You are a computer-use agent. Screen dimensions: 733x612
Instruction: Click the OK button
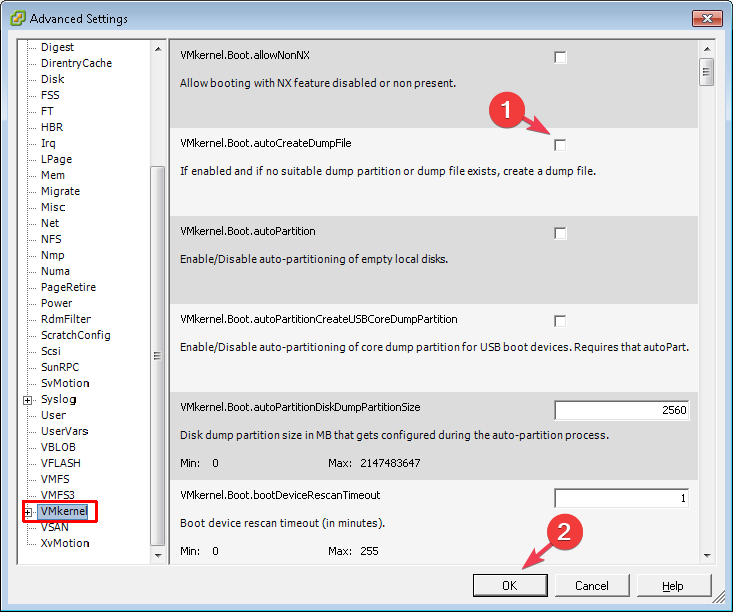(510, 585)
